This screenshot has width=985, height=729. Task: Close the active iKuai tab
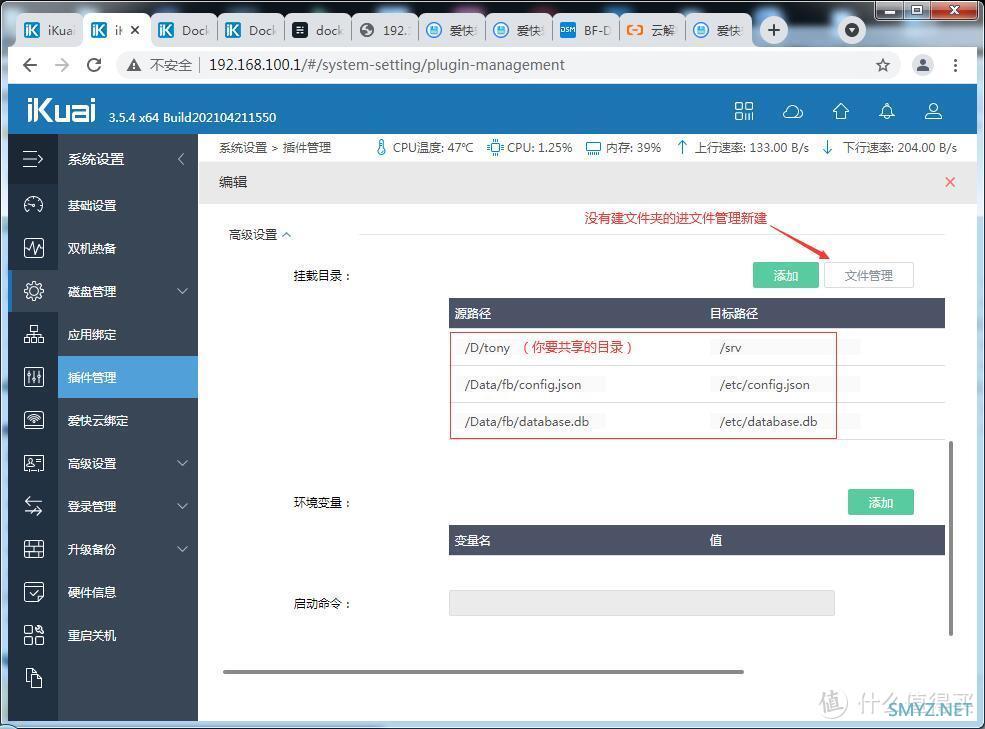coord(135,30)
